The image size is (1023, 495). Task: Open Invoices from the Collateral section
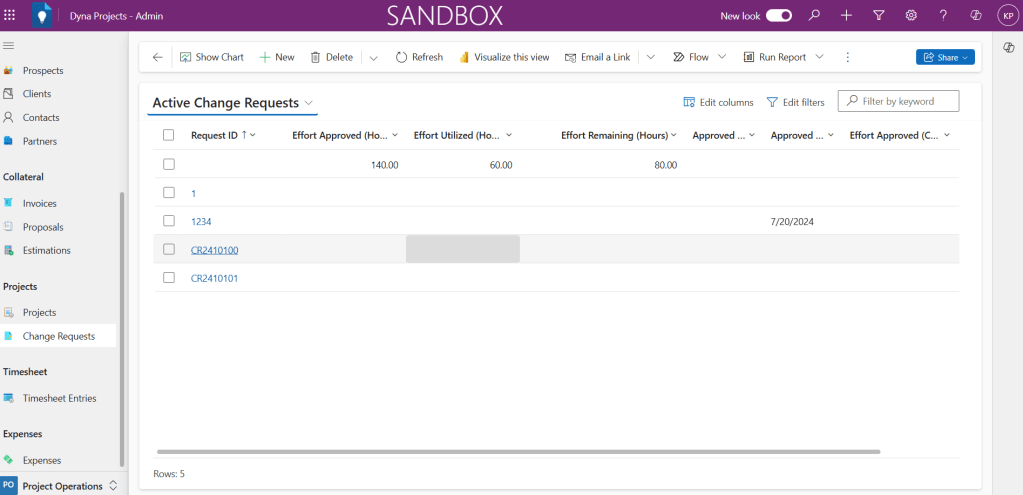click(40, 203)
